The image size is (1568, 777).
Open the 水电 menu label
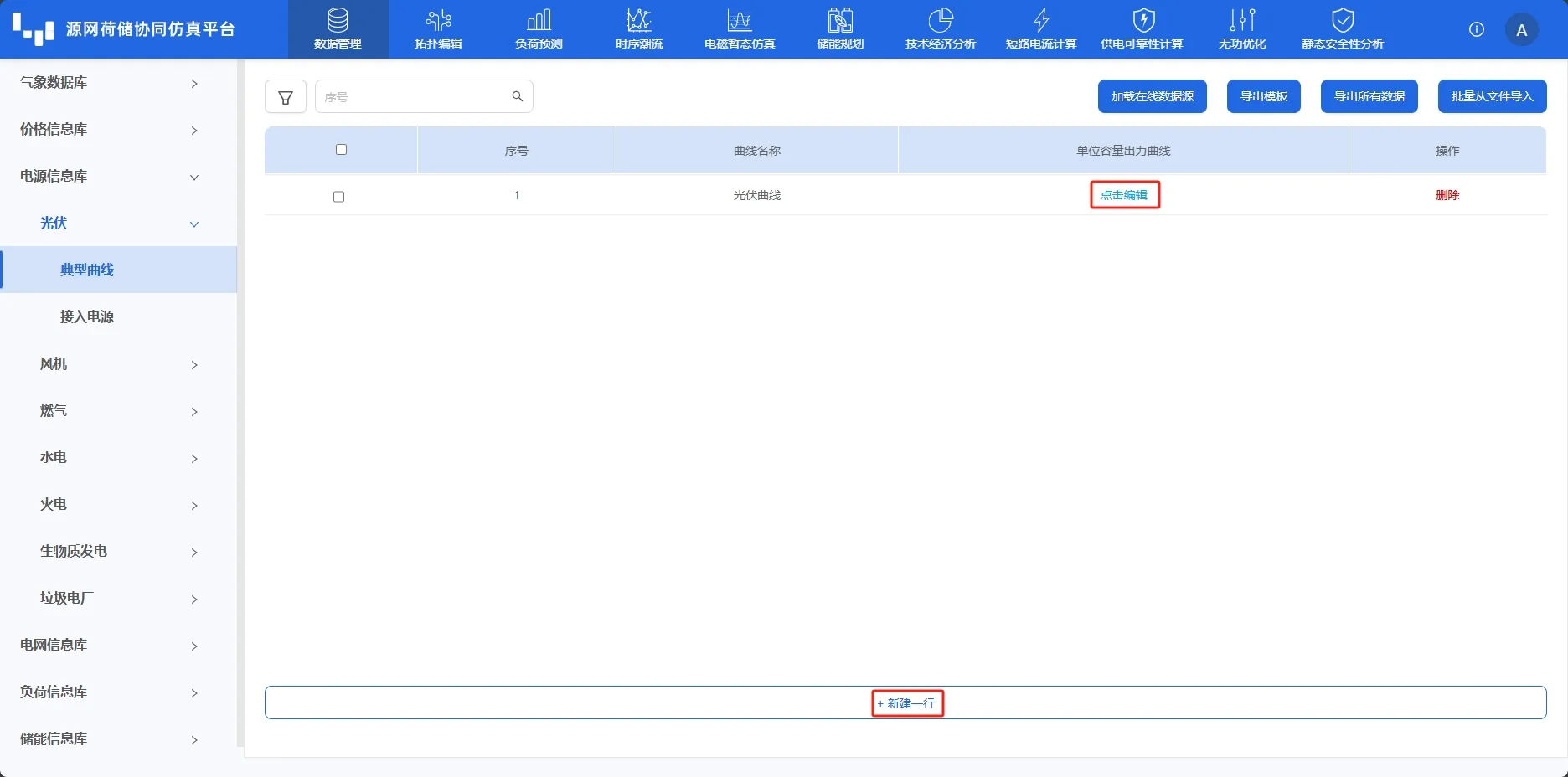(54, 457)
